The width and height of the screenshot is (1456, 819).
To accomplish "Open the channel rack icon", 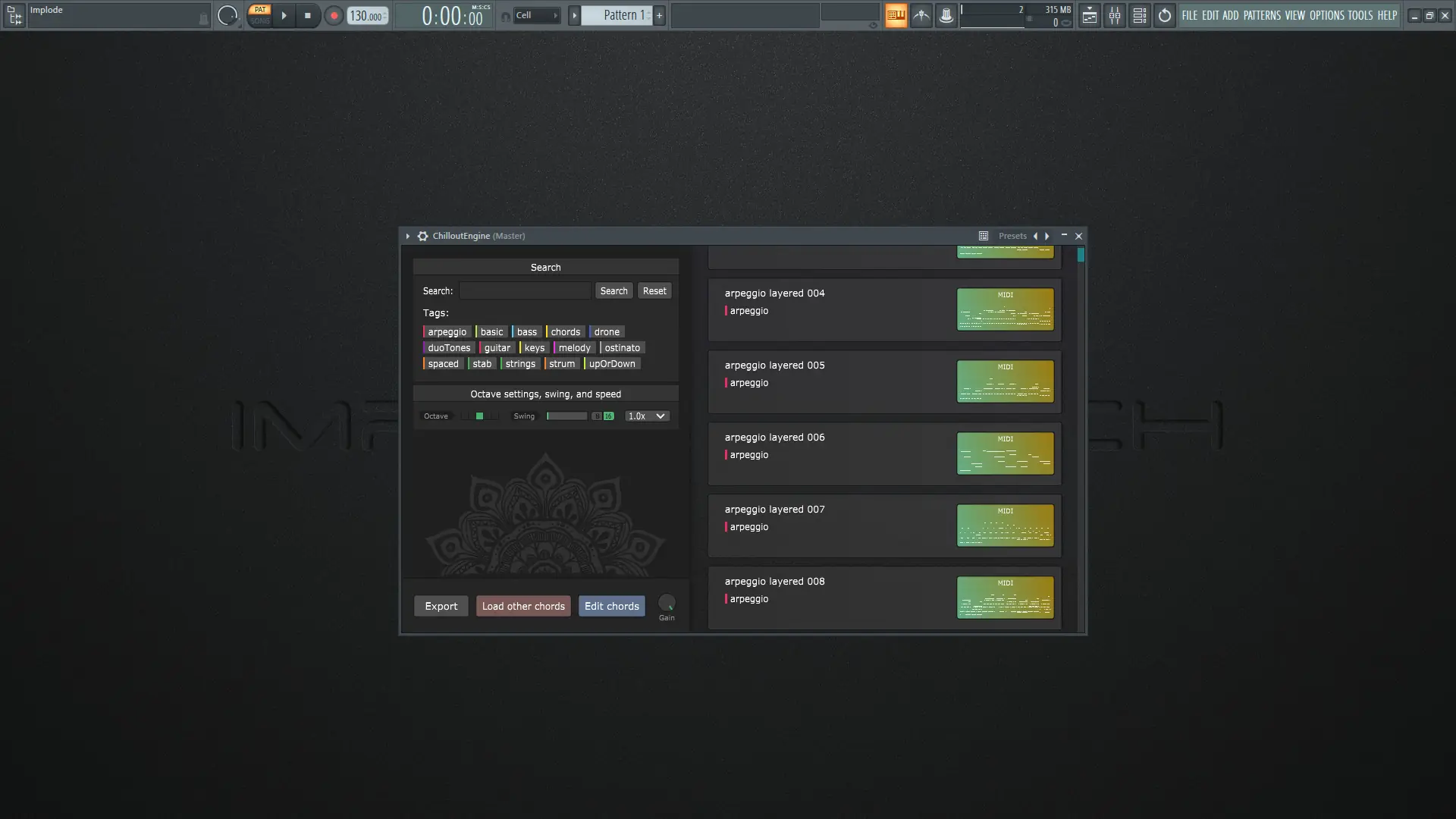I will [x=1139, y=15].
